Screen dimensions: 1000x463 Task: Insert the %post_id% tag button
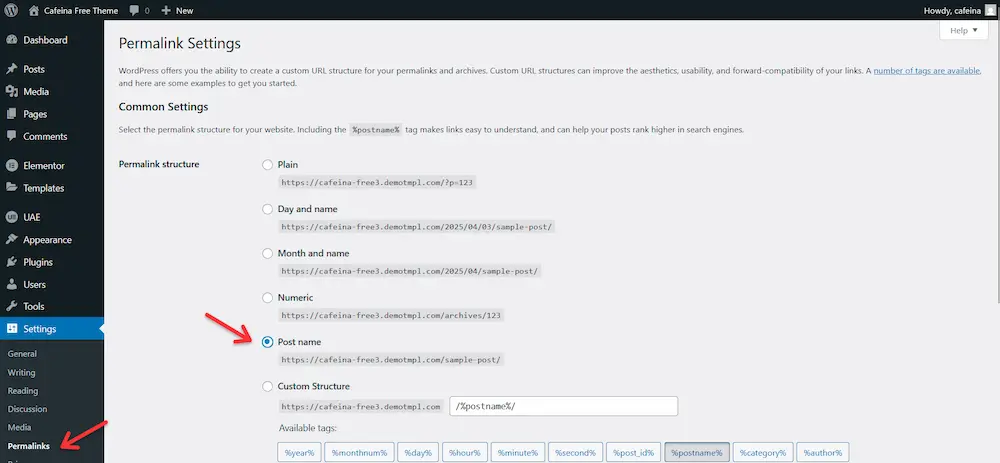coord(634,453)
